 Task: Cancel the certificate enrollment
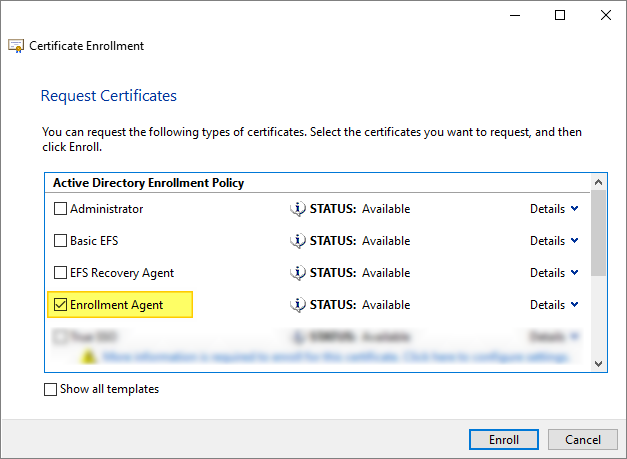coord(583,440)
